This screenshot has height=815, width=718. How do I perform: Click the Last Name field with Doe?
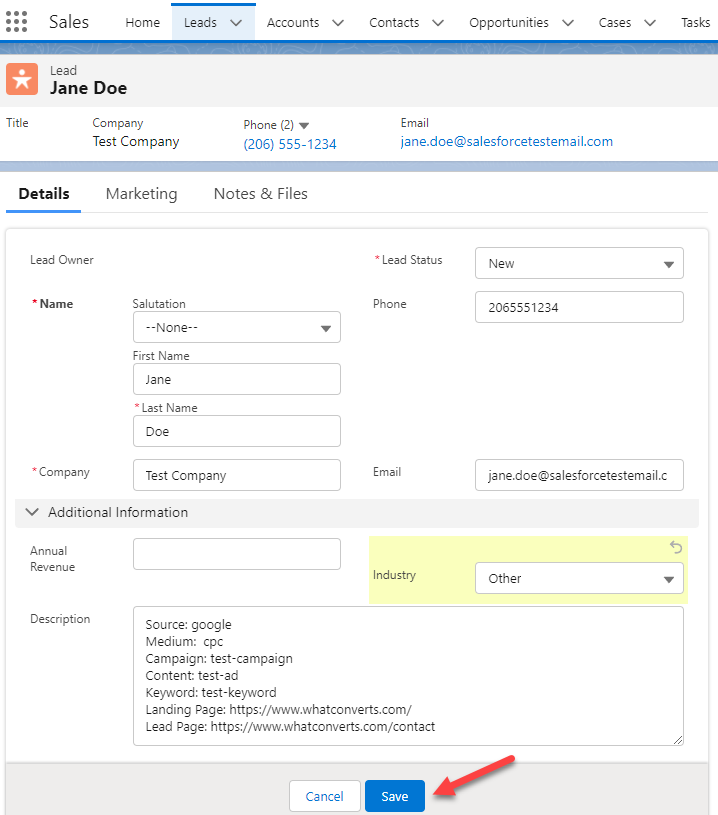click(x=237, y=431)
